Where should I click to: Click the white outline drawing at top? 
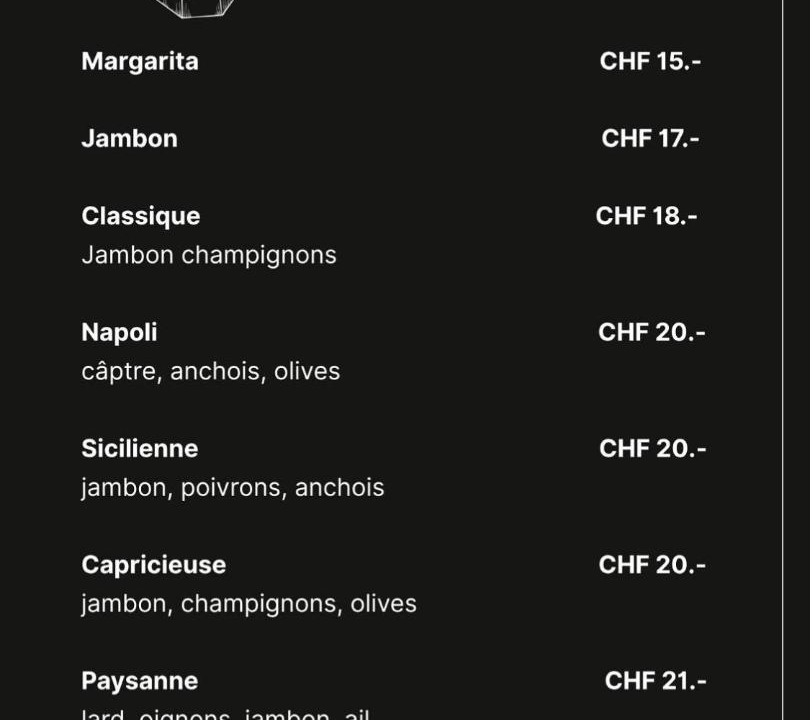coord(195,9)
